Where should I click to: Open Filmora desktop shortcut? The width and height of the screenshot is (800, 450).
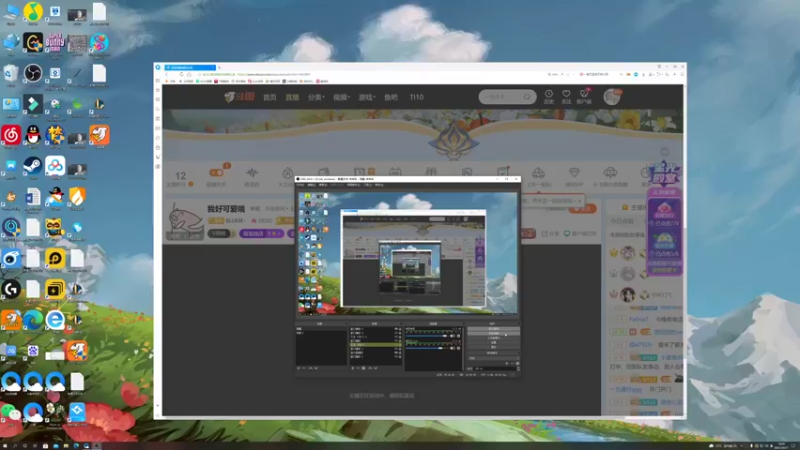pyautogui.click(x=33, y=104)
